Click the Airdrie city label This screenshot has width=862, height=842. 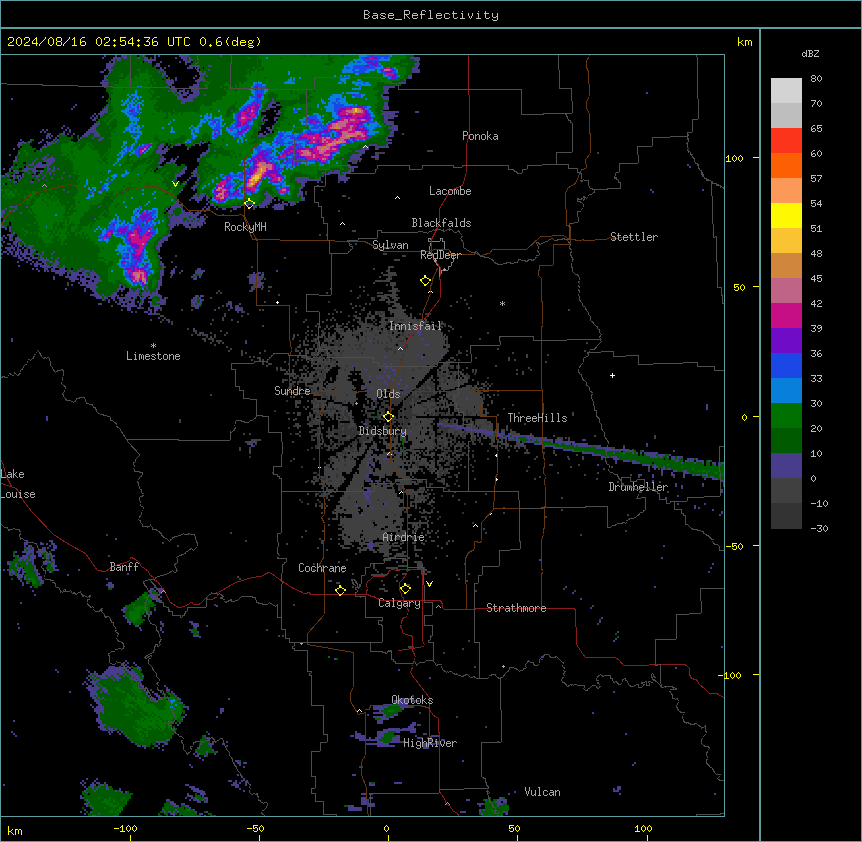point(404,537)
